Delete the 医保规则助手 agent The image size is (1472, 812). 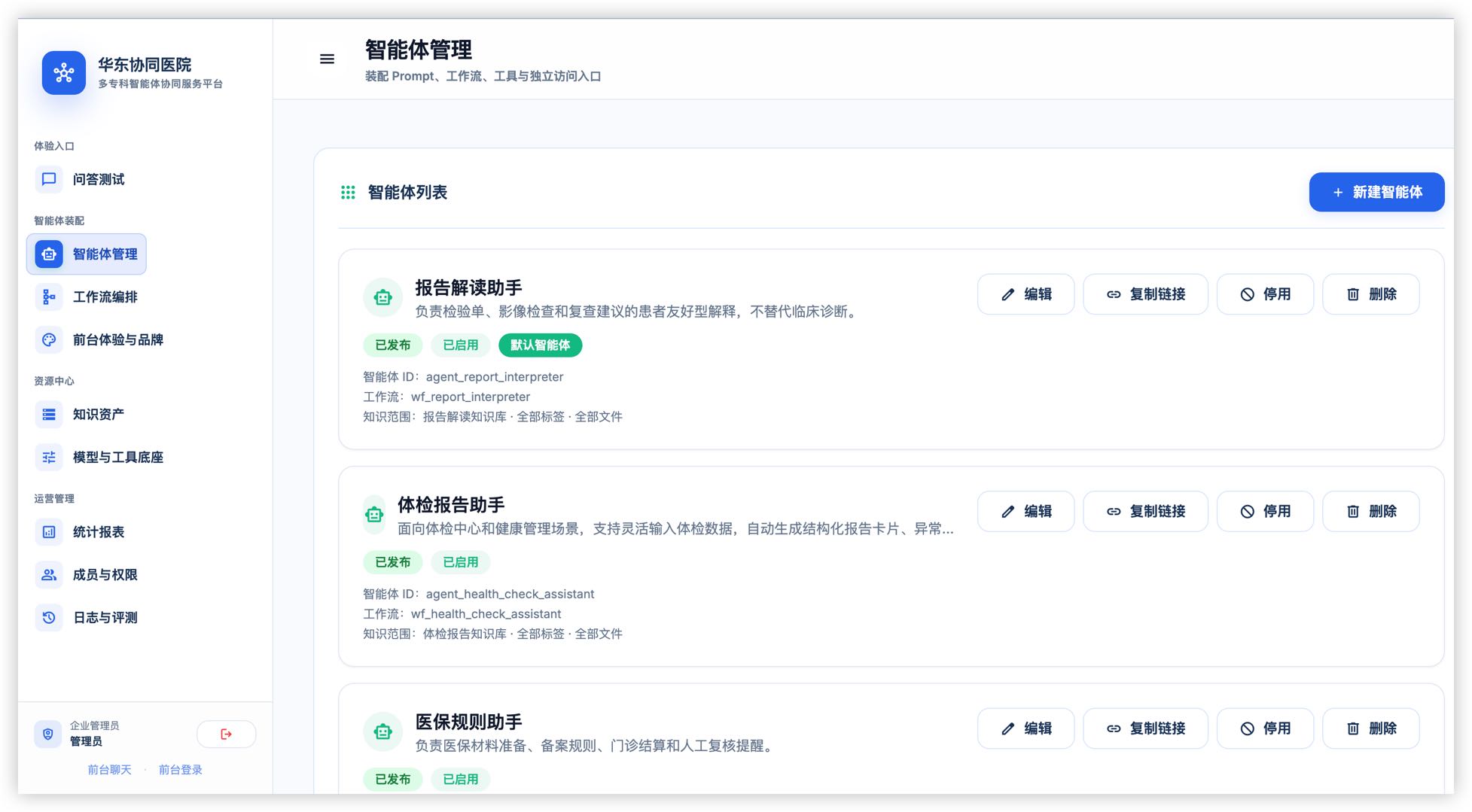(1370, 728)
